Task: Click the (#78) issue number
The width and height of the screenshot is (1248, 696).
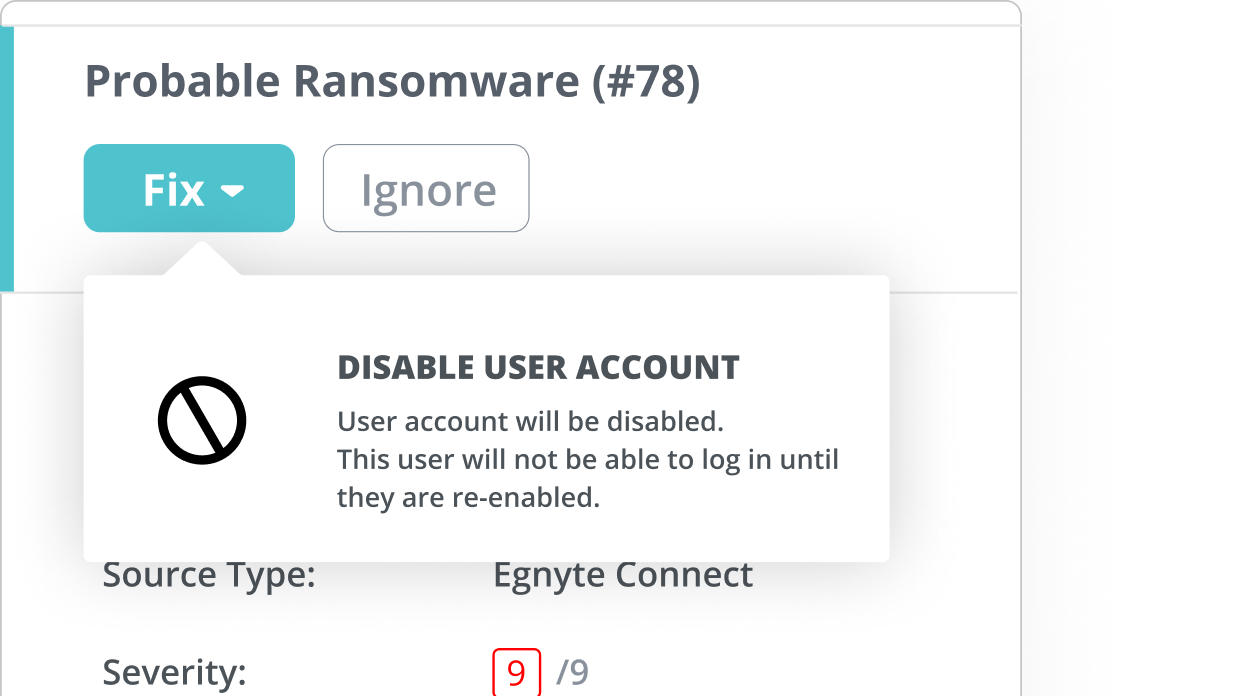Action: [x=646, y=82]
